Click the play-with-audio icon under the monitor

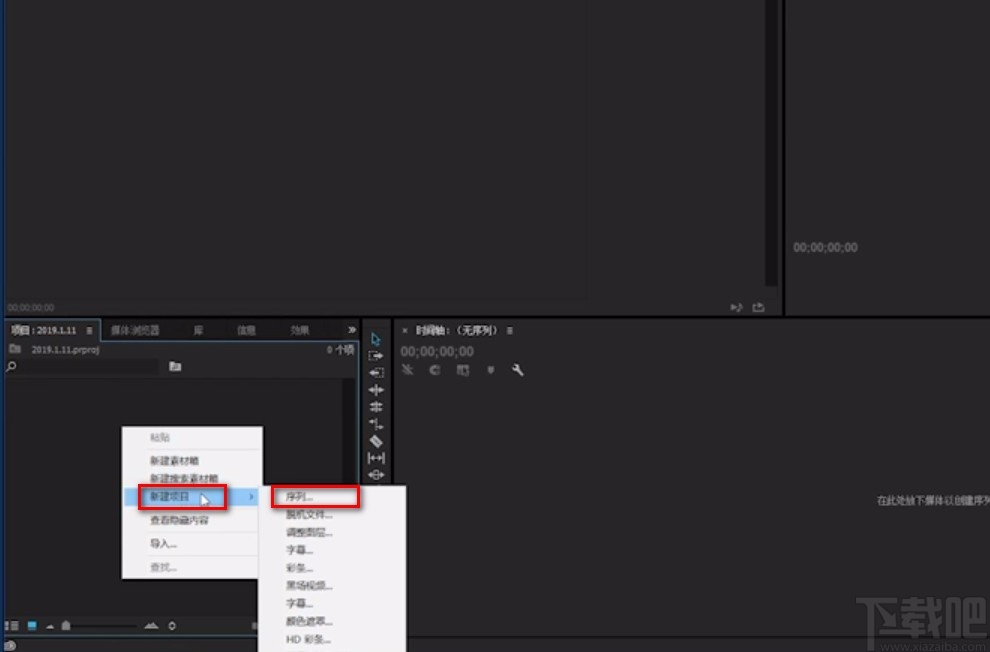[x=736, y=307]
